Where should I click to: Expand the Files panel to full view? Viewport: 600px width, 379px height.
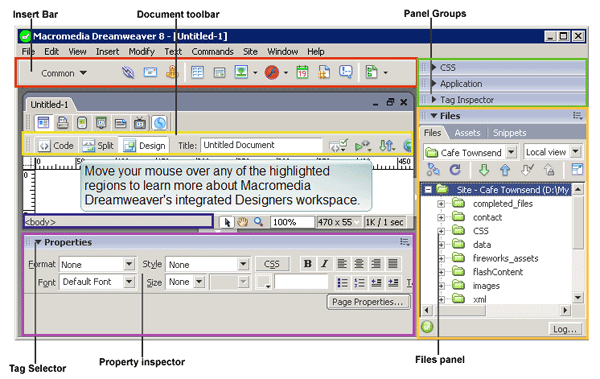[577, 169]
